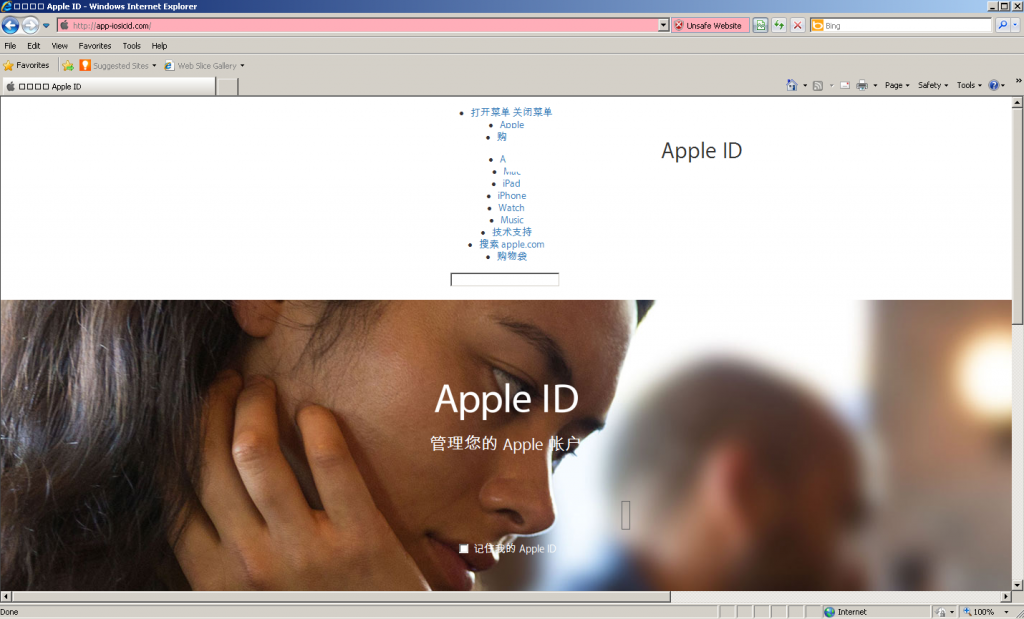Open the Page command bar menu
The width and height of the screenshot is (1024, 619).
click(897, 85)
